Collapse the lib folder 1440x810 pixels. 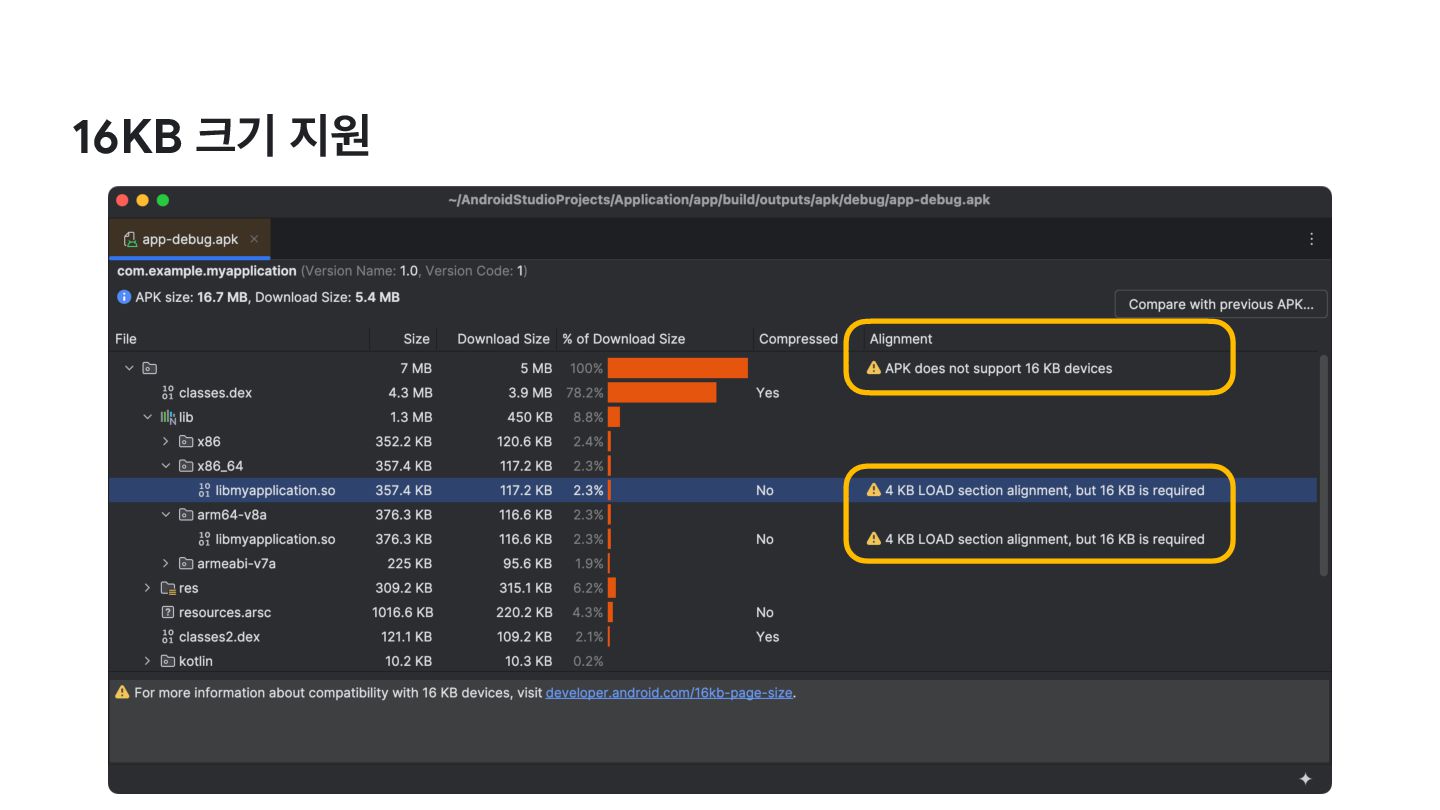(148, 417)
